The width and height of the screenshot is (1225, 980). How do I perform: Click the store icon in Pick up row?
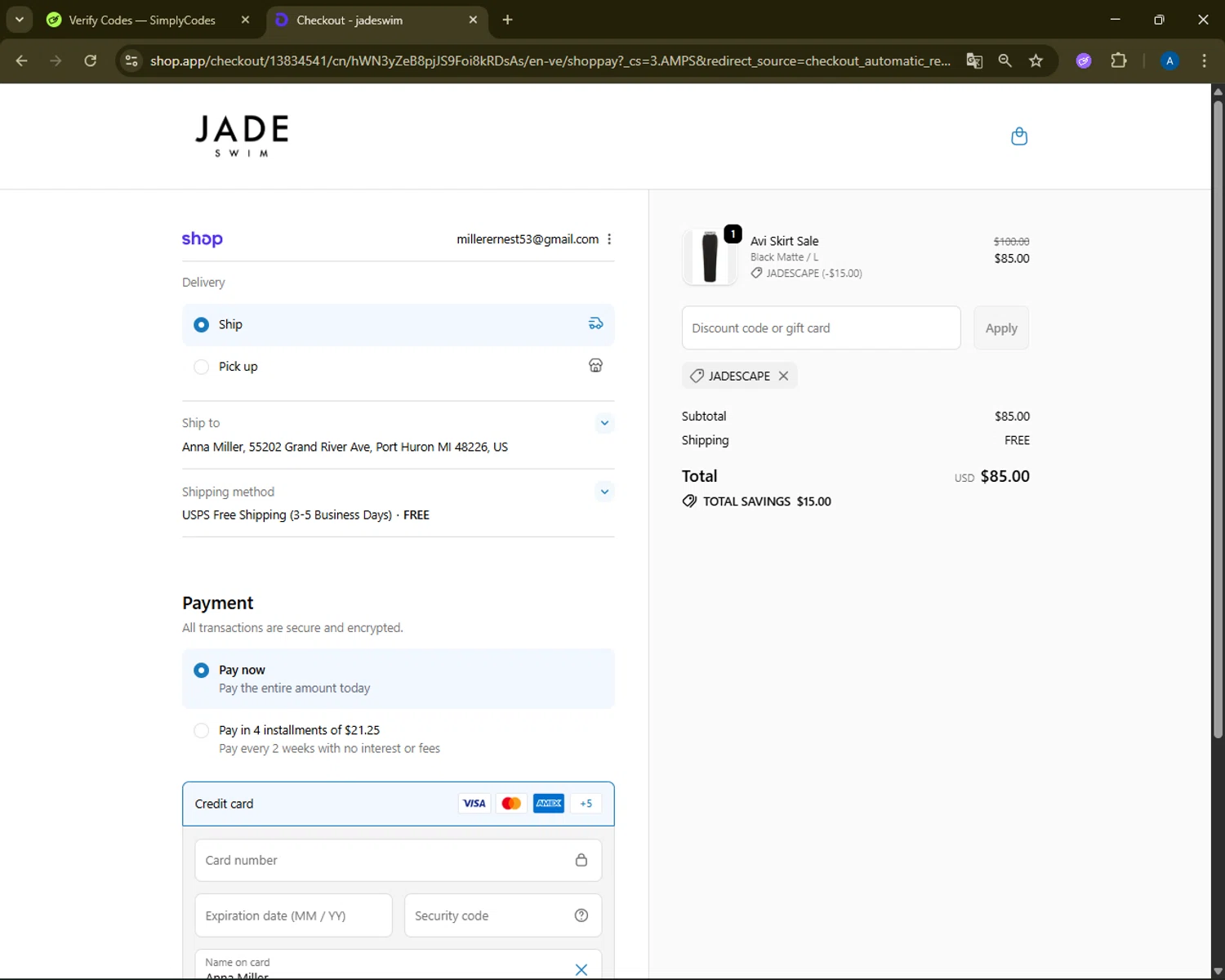tap(595, 366)
